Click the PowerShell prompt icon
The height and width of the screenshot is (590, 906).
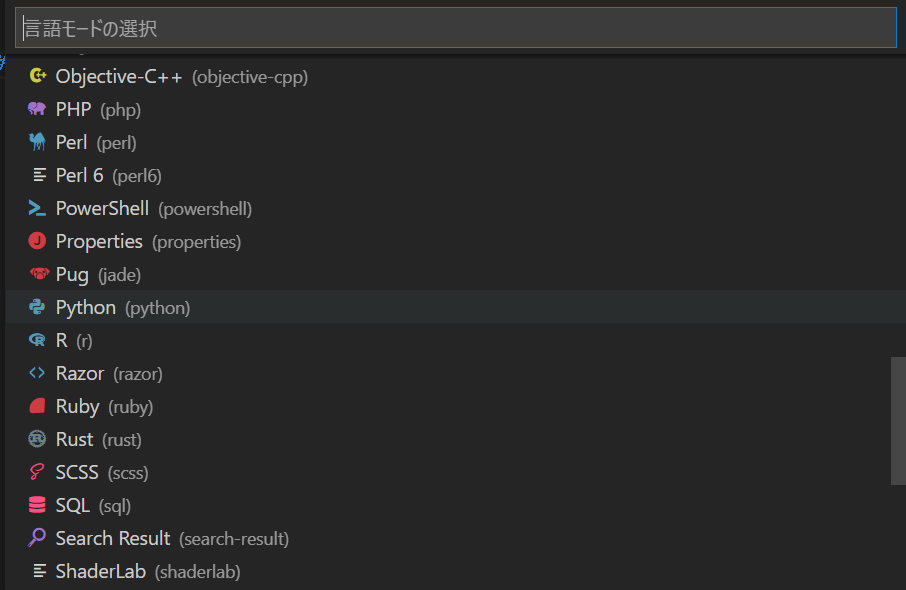[x=37, y=207]
